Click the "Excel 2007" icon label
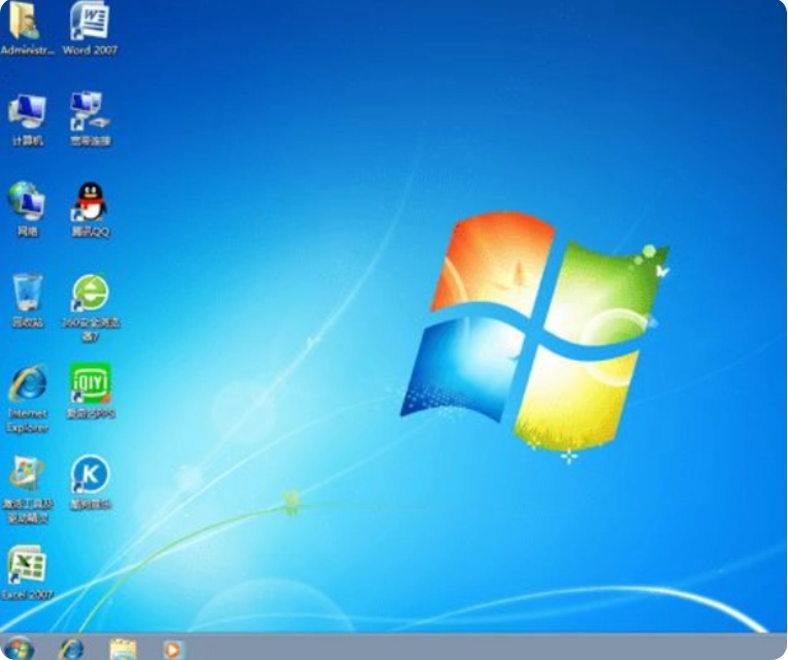 [x=27, y=595]
